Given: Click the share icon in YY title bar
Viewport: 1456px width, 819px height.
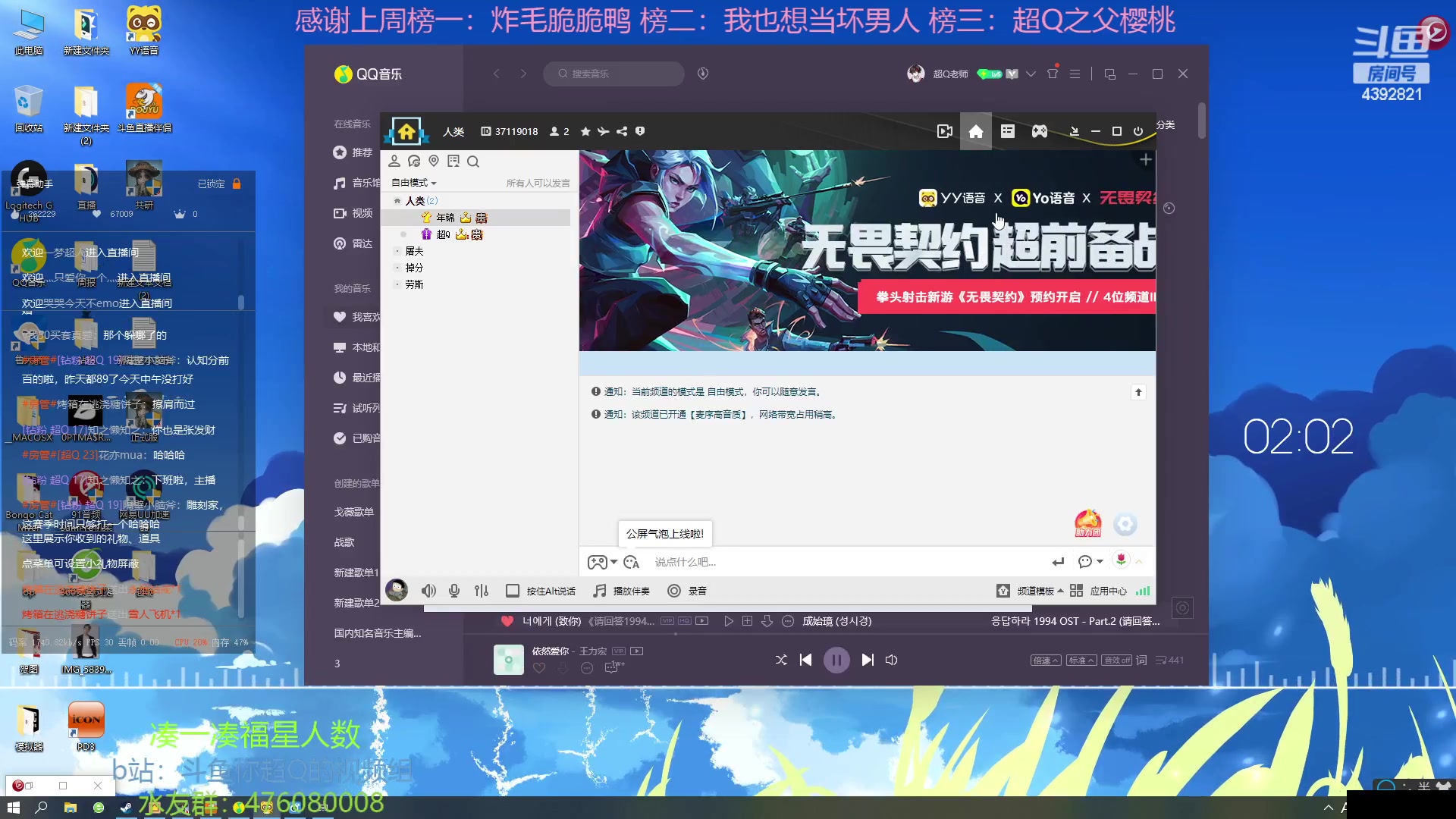Looking at the screenshot, I should pyautogui.click(x=622, y=131).
